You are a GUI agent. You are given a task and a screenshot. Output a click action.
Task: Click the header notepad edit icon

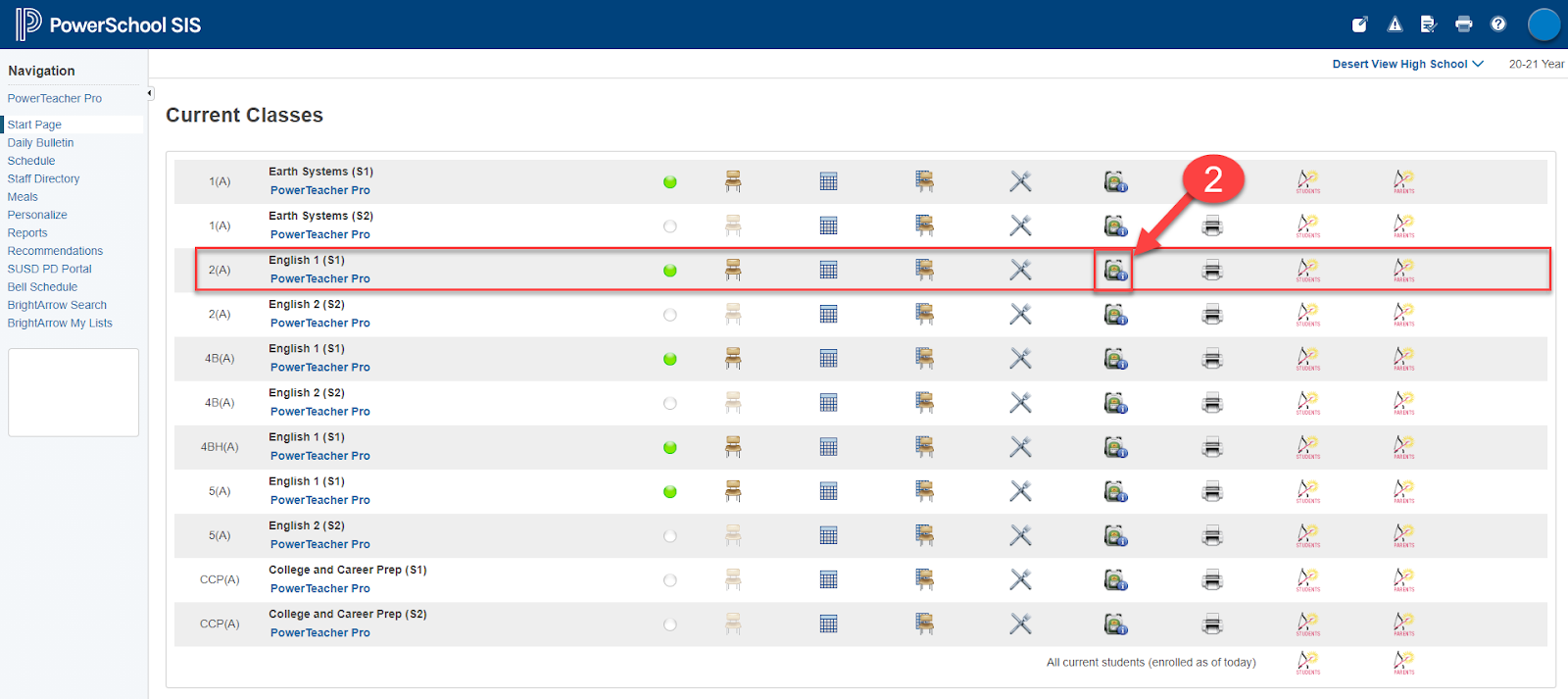point(1360,25)
